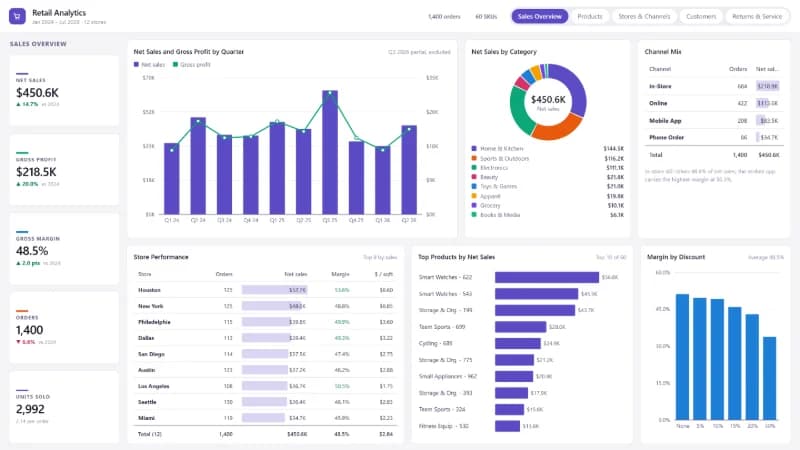Click the In-Store channel row
Viewport: 800px width, 450px height.
point(714,86)
